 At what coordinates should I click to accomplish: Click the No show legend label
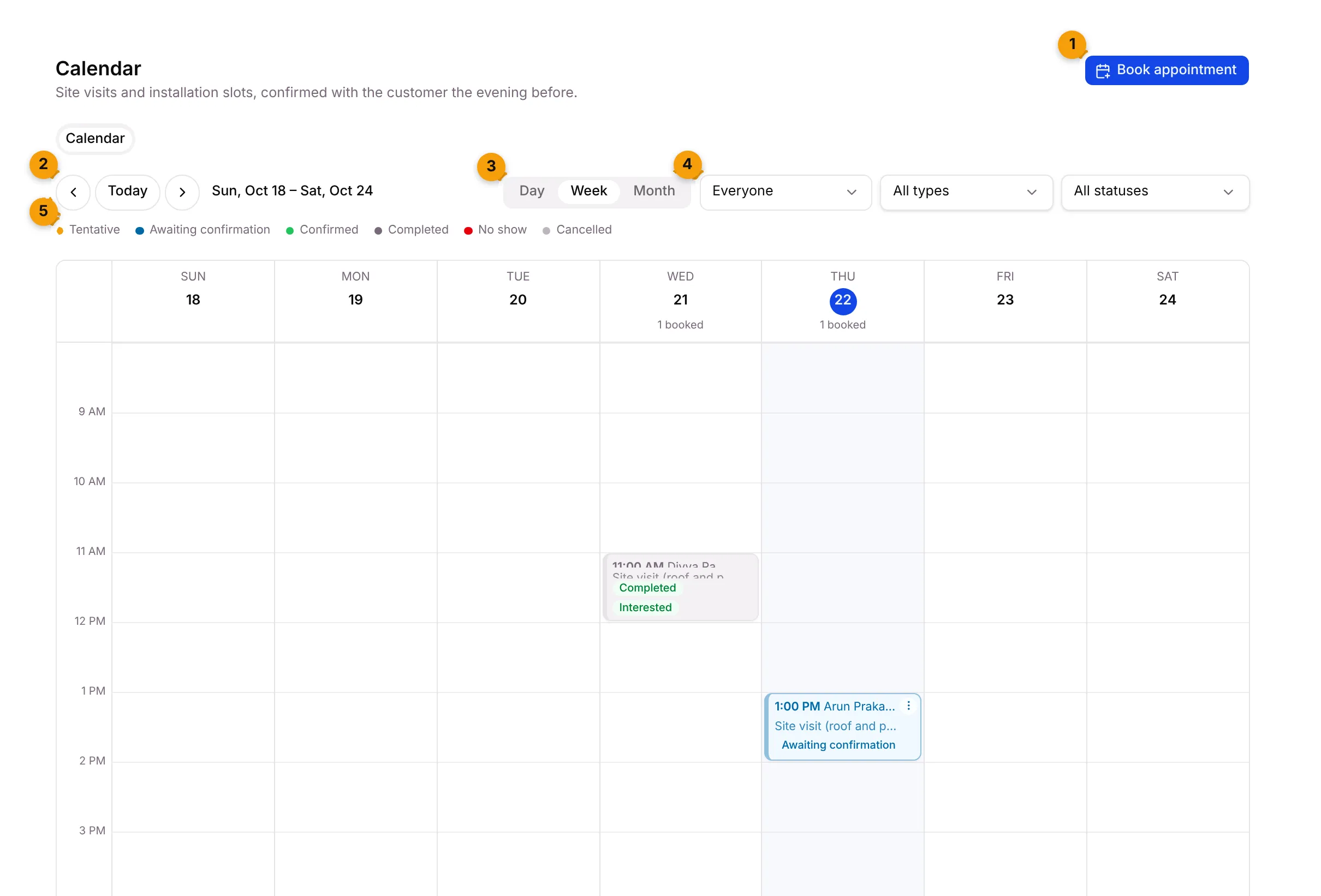tap(502, 230)
